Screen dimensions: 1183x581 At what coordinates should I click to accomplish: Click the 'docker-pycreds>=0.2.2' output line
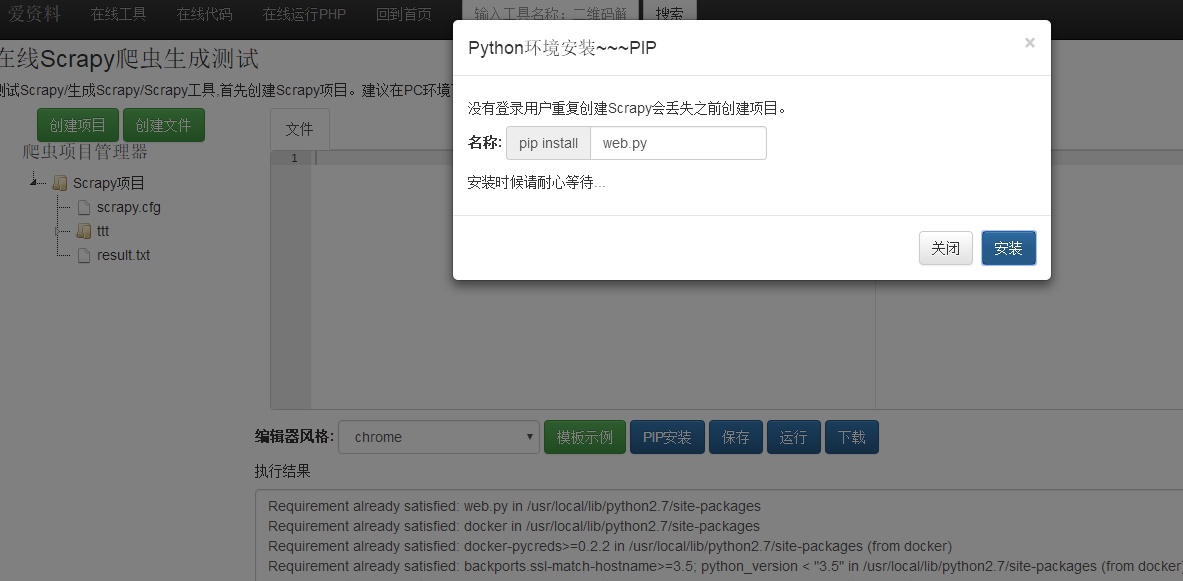(610, 546)
